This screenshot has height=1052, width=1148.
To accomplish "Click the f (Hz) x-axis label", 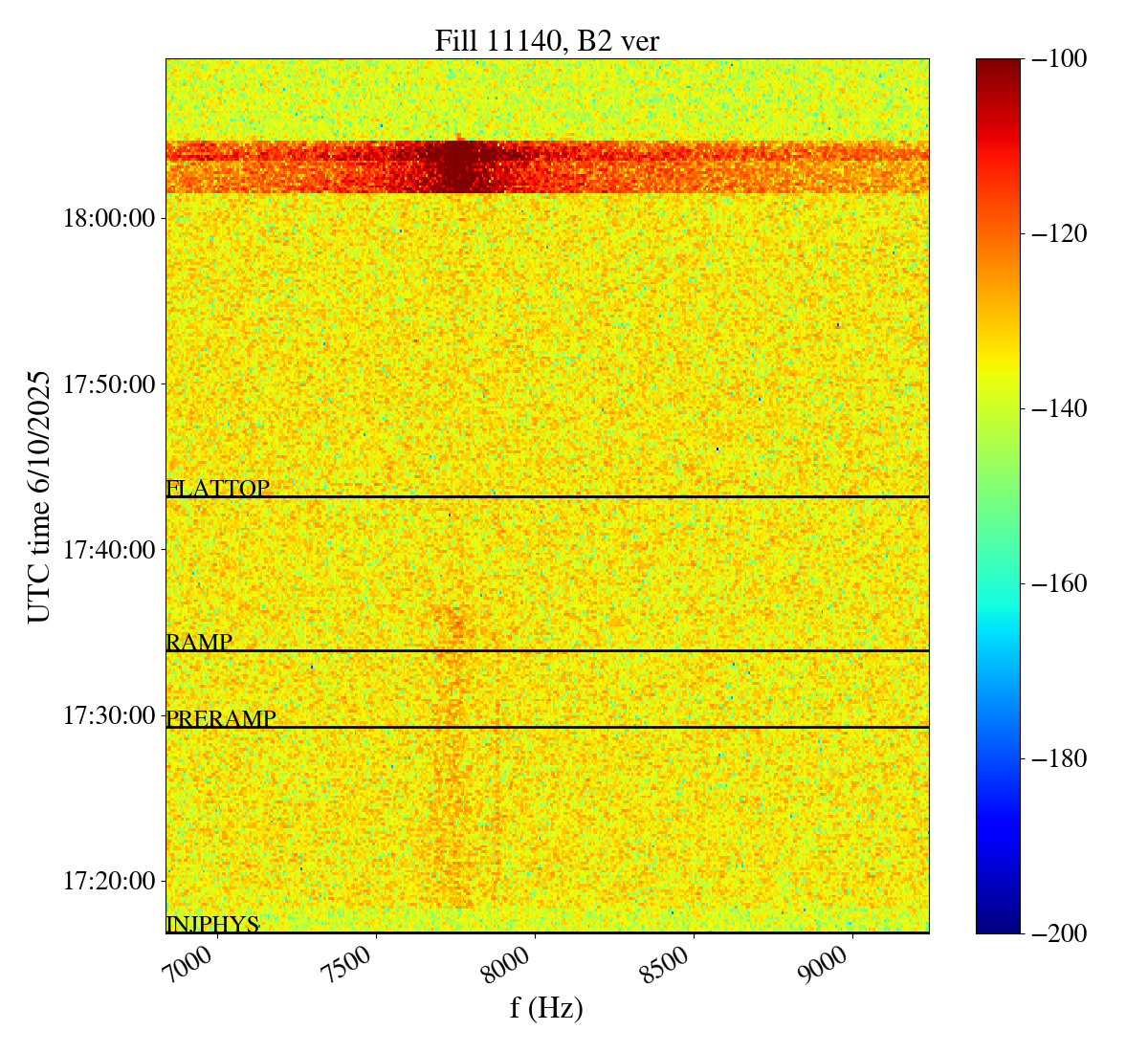I will [546, 1007].
